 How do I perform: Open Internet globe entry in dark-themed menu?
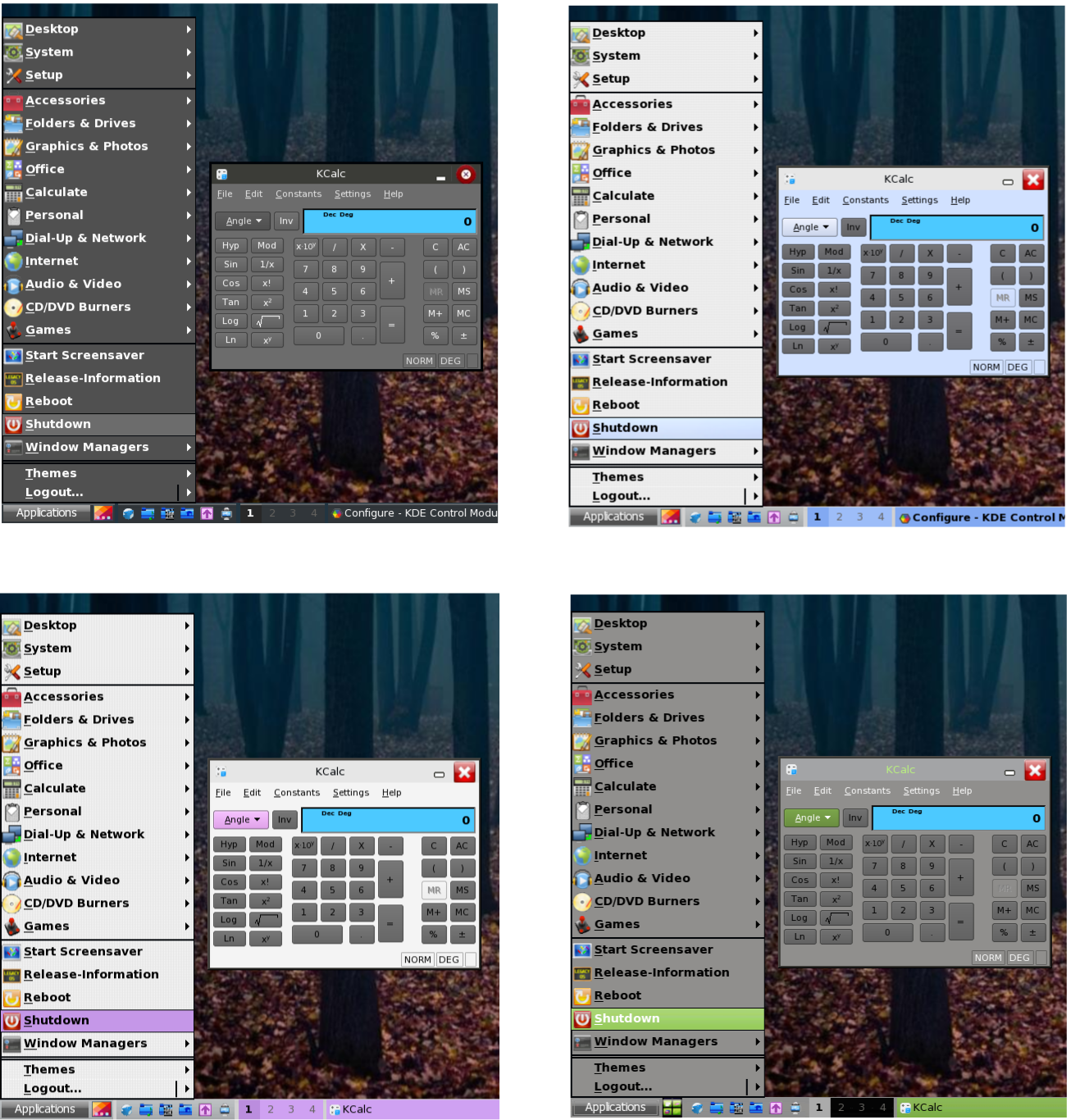98,261
